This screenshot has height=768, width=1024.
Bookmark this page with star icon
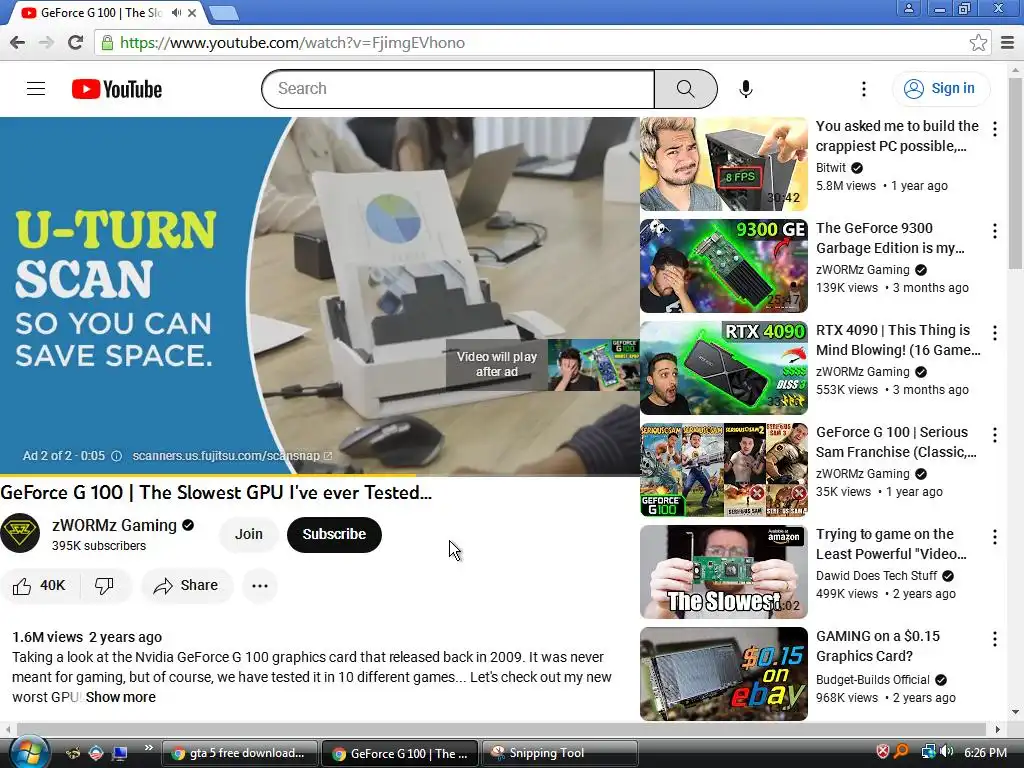pos(978,43)
